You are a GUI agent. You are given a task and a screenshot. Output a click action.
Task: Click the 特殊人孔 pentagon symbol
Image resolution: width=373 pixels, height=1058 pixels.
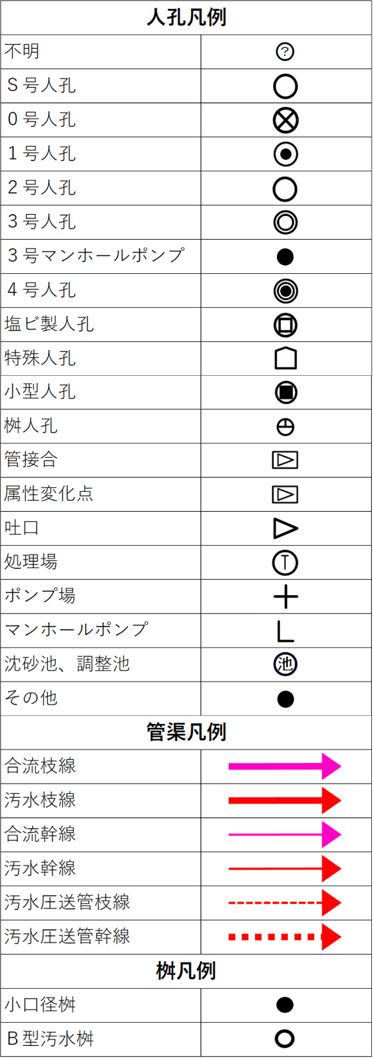[x=286, y=358]
